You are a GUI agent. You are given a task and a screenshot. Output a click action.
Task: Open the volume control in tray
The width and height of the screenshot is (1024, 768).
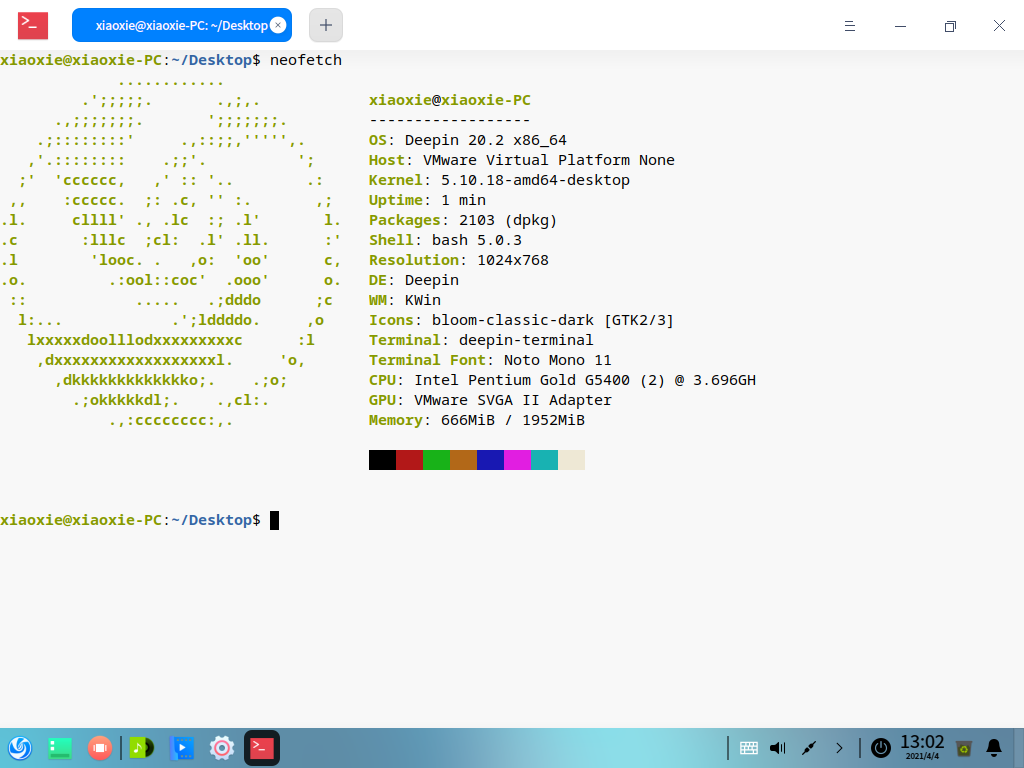778,747
